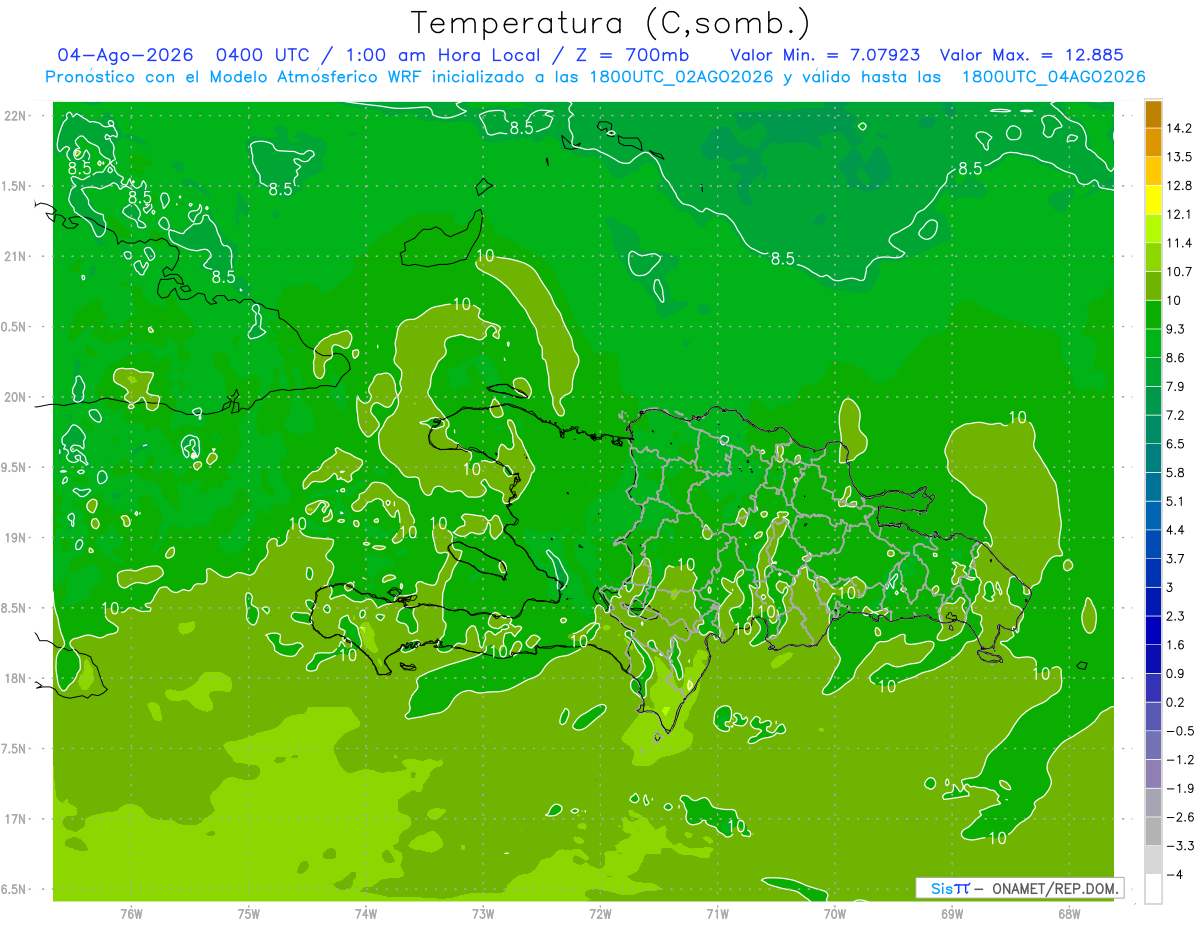This screenshot has height=927, width=1200.
Task: Click the 19N latitude axis label
Action: [17, 538]
